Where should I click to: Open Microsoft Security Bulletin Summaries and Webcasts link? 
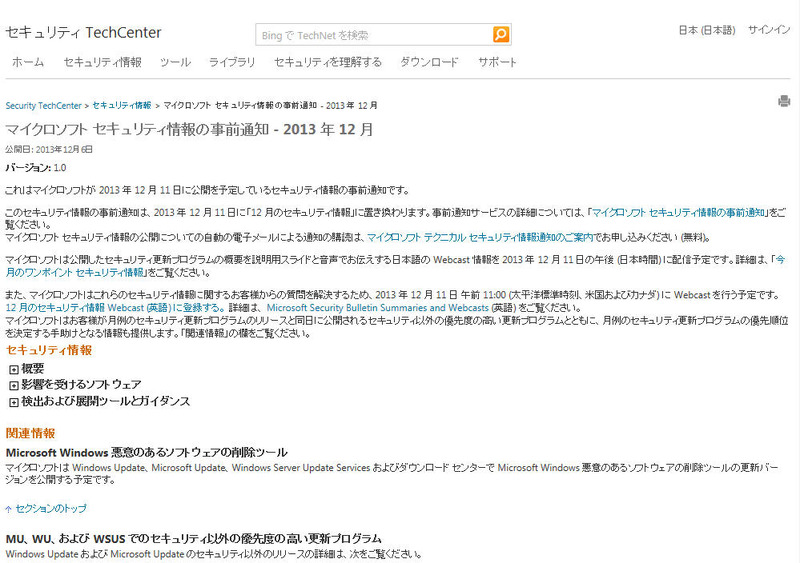pos(377,309)
